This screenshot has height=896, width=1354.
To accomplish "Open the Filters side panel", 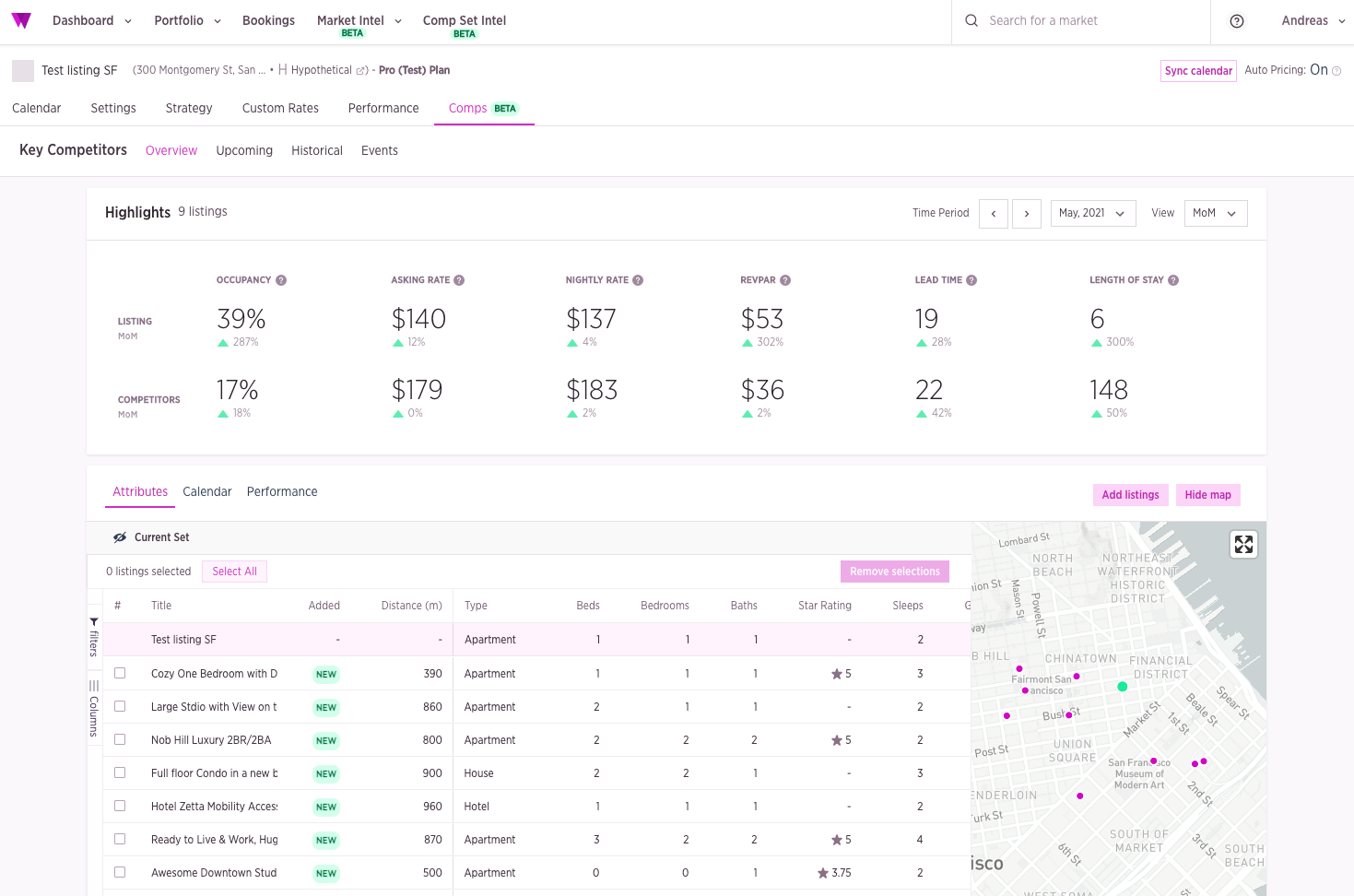I will (x=94, y=637).
